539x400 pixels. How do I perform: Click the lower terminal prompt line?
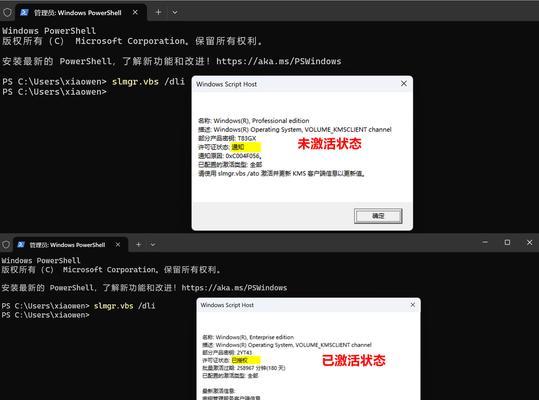point(45,315)
